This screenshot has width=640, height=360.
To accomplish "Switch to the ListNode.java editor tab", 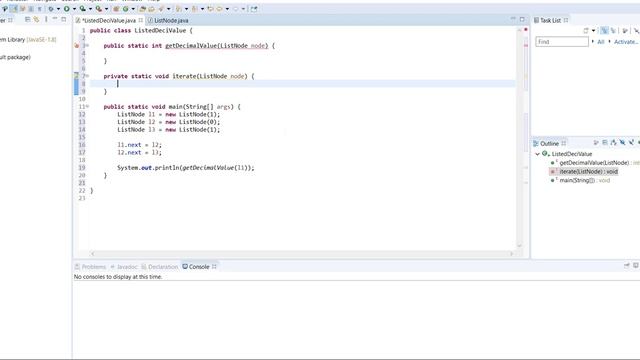I will 168,20.
